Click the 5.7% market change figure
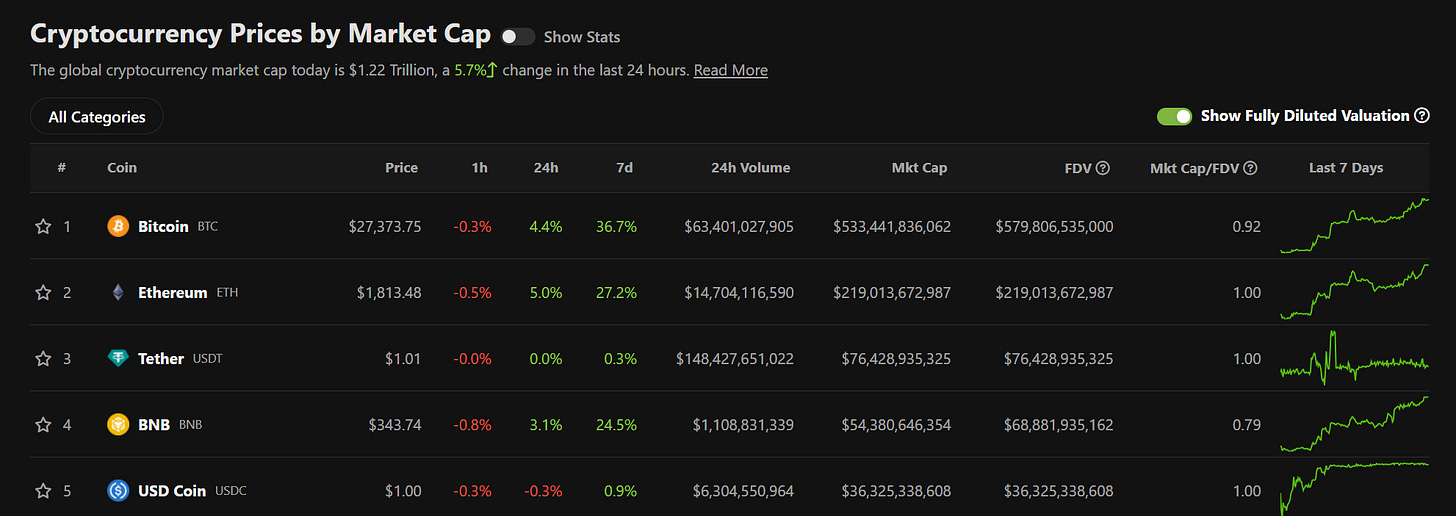Screen dimensions: 1456x516 tap(469, 70)
